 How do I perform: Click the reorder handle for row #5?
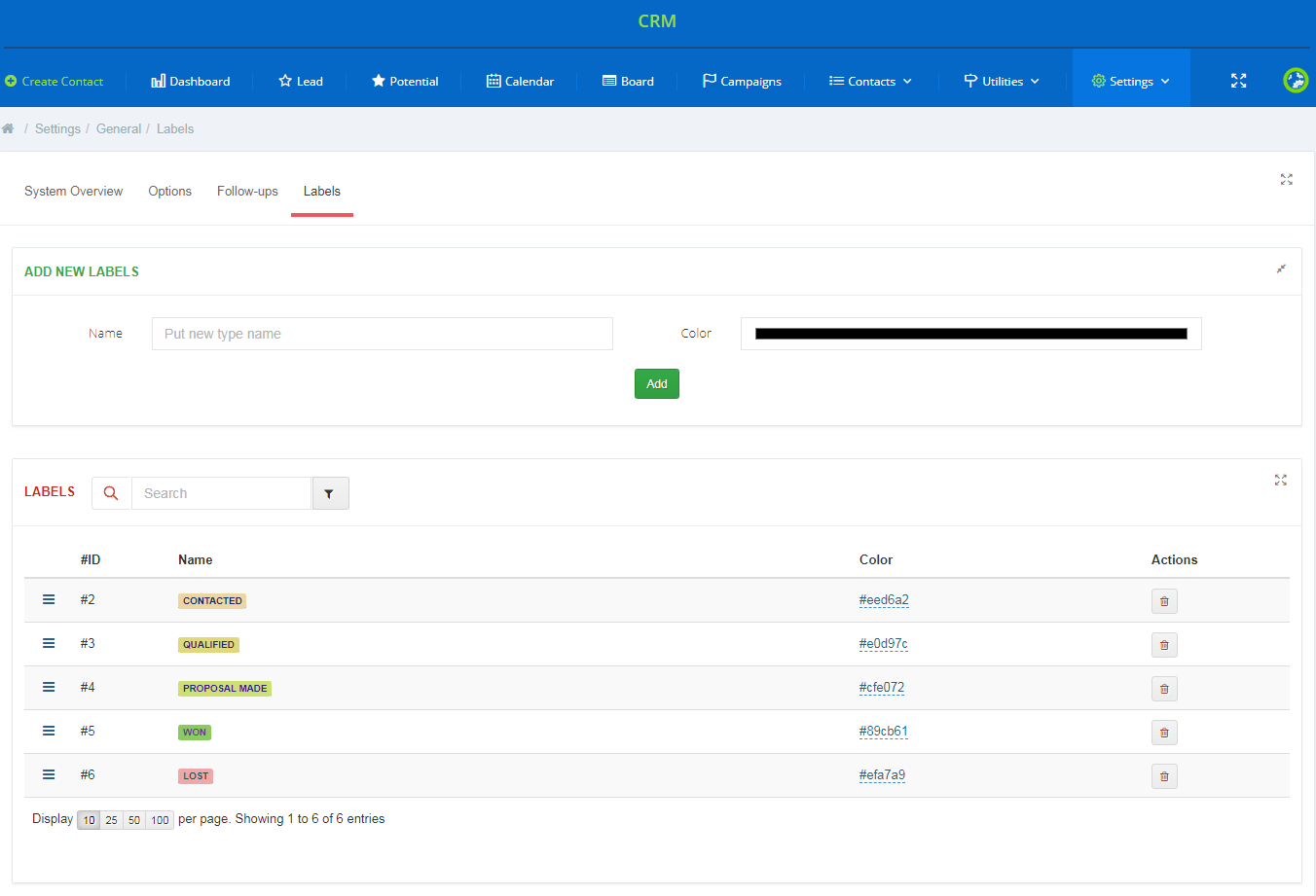[x=49, y=731]
